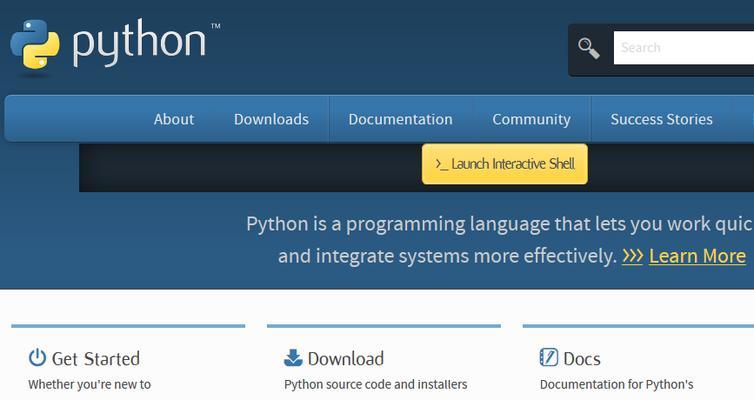Click the magnifying glass search icon
Screen dimensions: 754x400
[589, 48]
